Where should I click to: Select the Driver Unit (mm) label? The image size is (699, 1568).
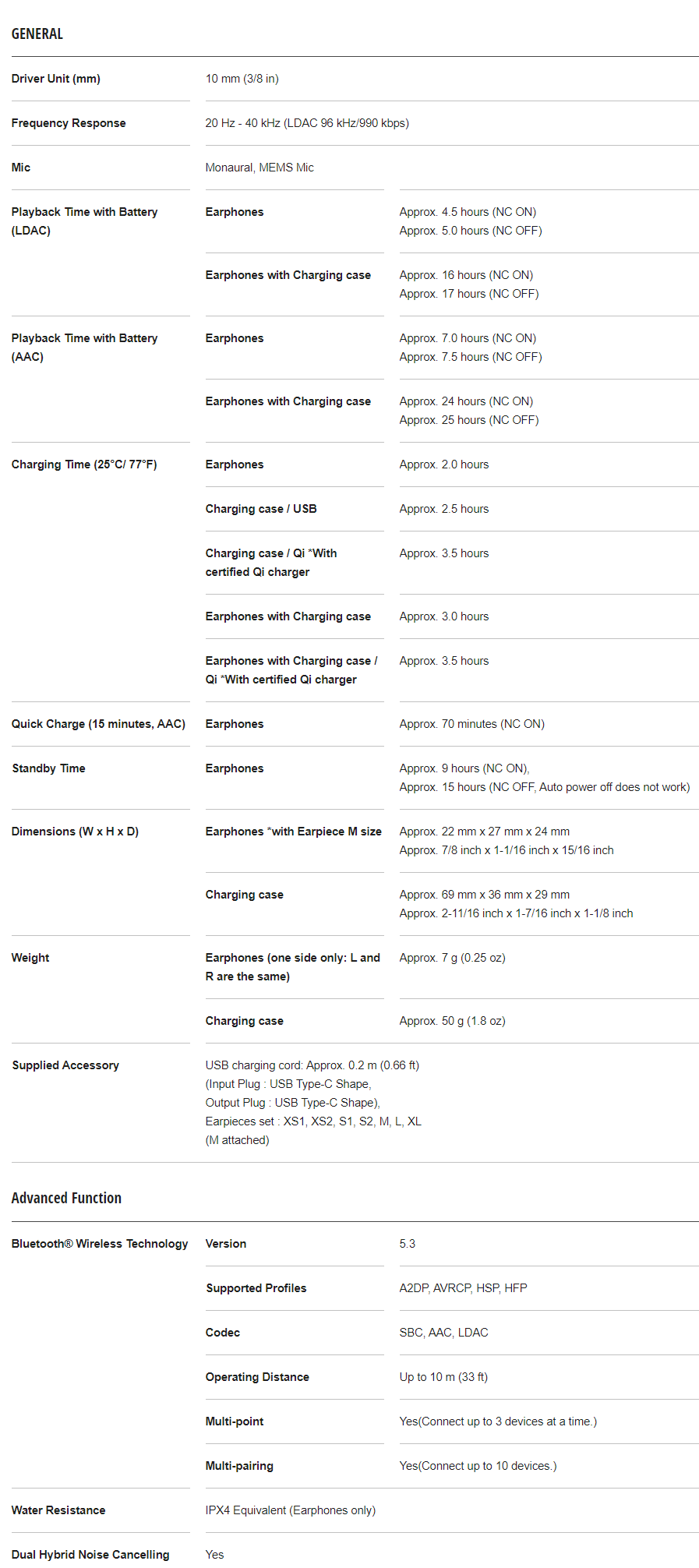[x=56, y=79]
